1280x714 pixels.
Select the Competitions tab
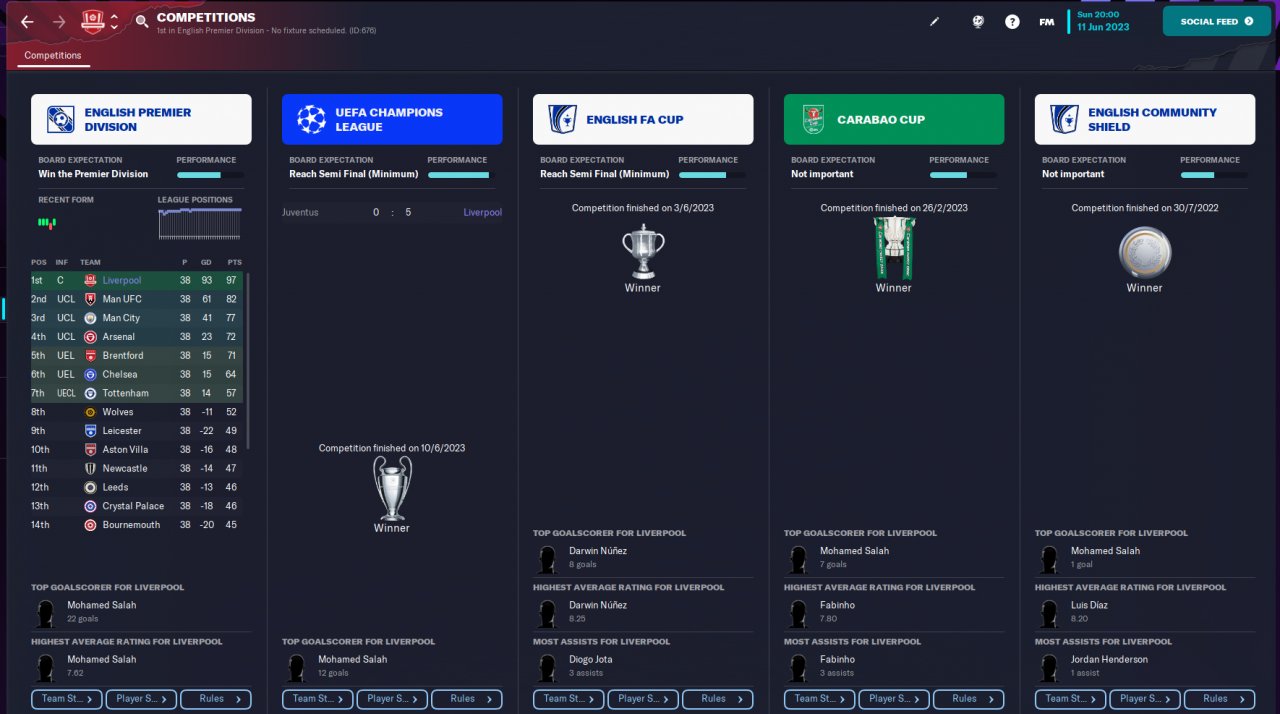[53, 56]
